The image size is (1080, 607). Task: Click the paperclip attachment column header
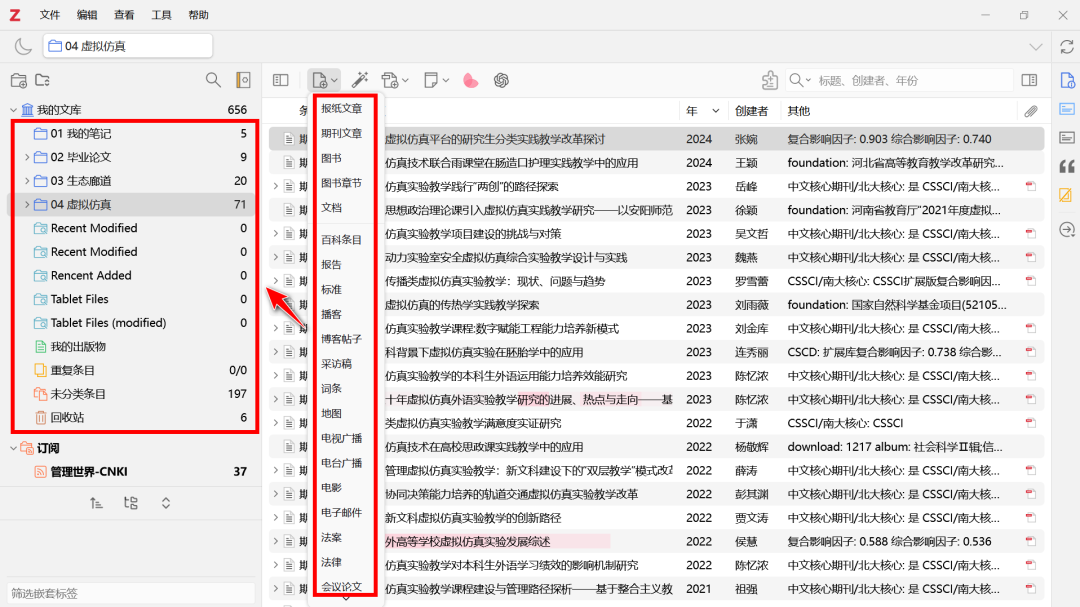pos(1030,111)
